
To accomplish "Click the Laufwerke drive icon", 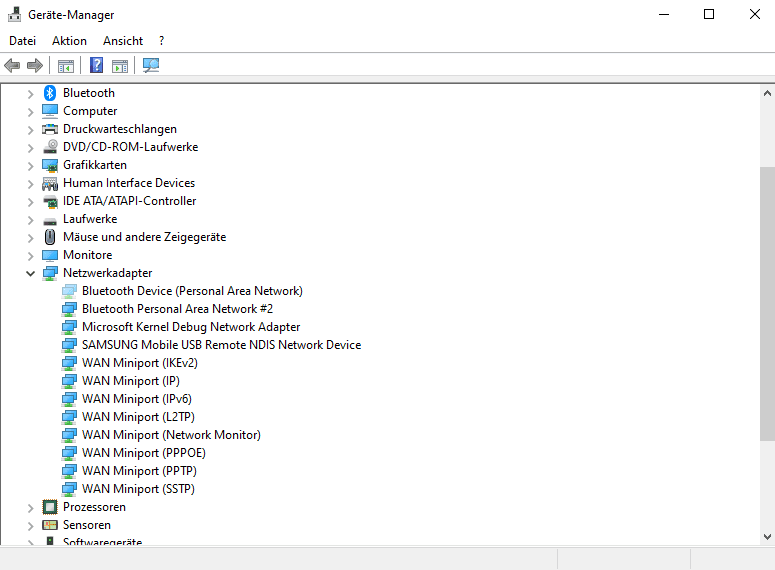I will [50, 220].
